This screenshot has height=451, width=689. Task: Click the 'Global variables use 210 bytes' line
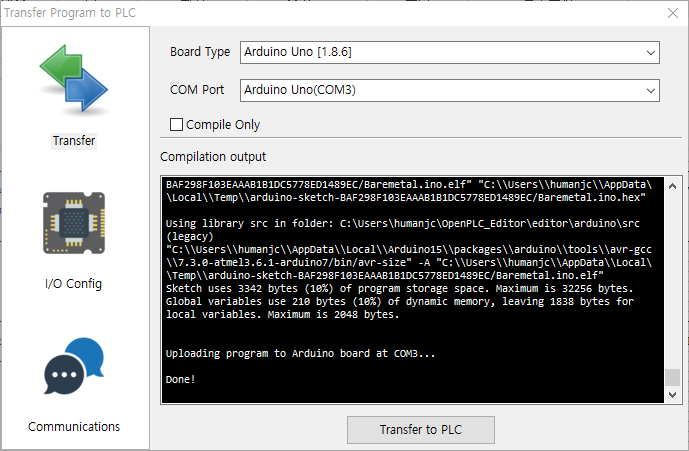[399, 301]
